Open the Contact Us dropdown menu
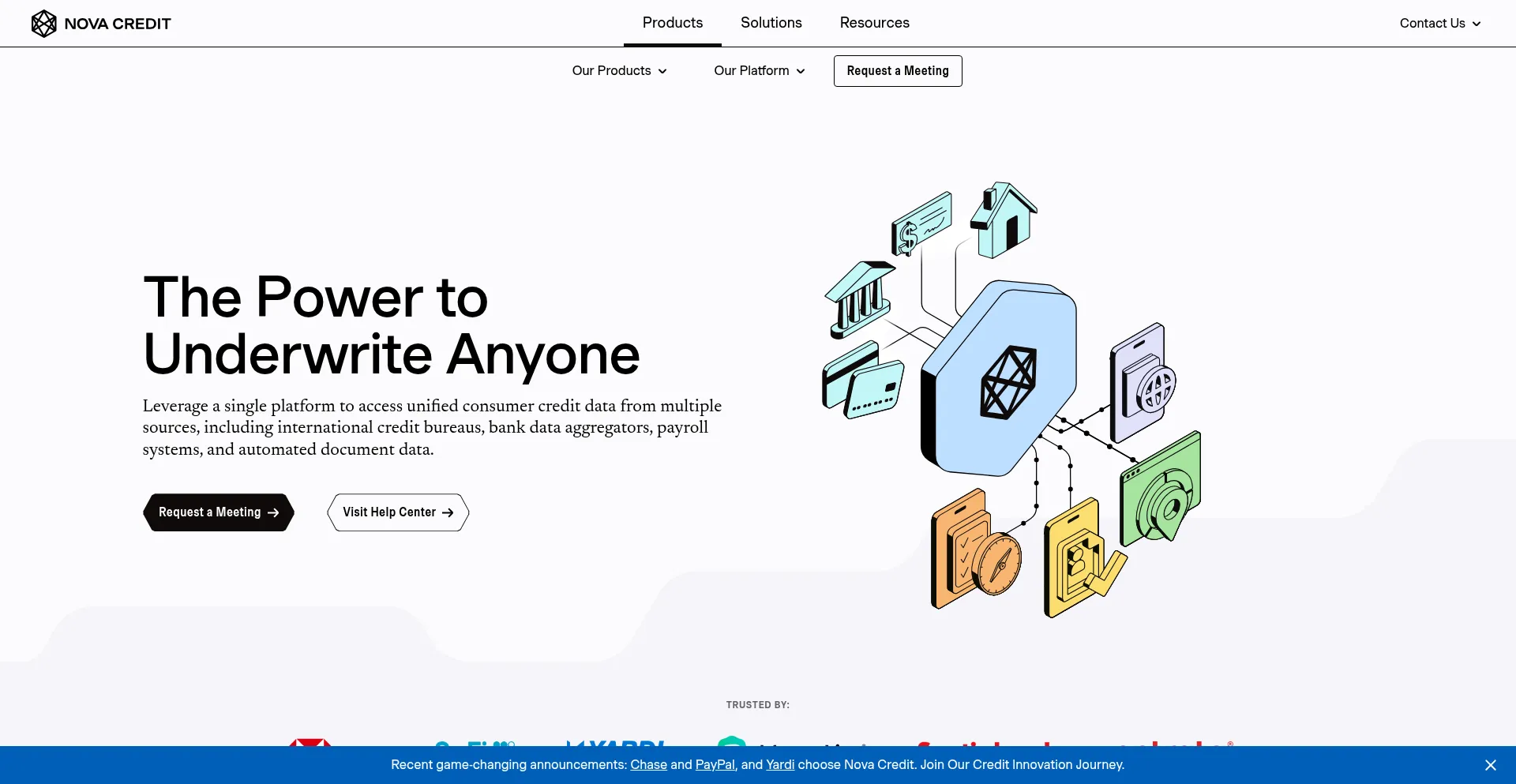Viewport: 1516px width, 784px height. coord(1439,24)
